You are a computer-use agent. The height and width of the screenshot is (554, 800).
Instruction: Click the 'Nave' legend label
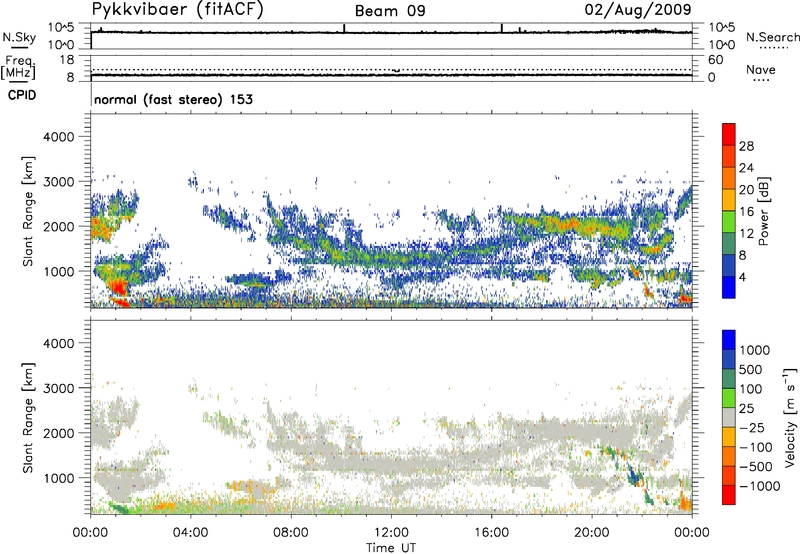click(x=761, y=69)
